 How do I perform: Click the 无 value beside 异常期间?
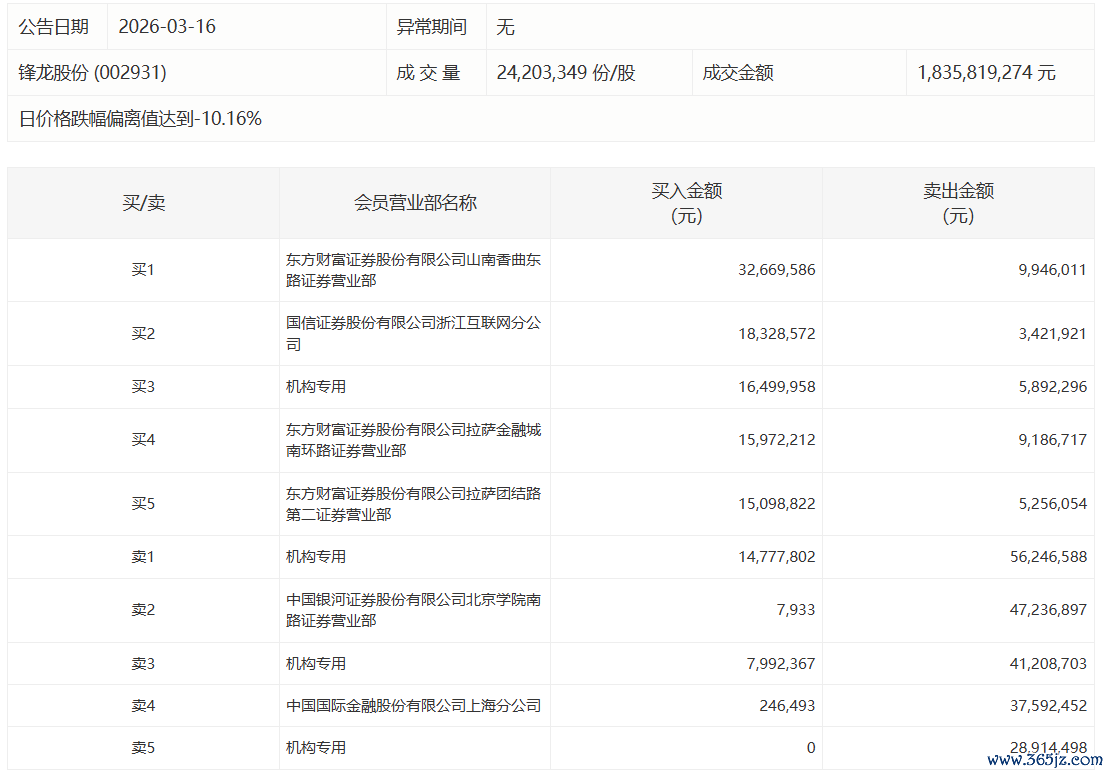click(x=505, y=27)
